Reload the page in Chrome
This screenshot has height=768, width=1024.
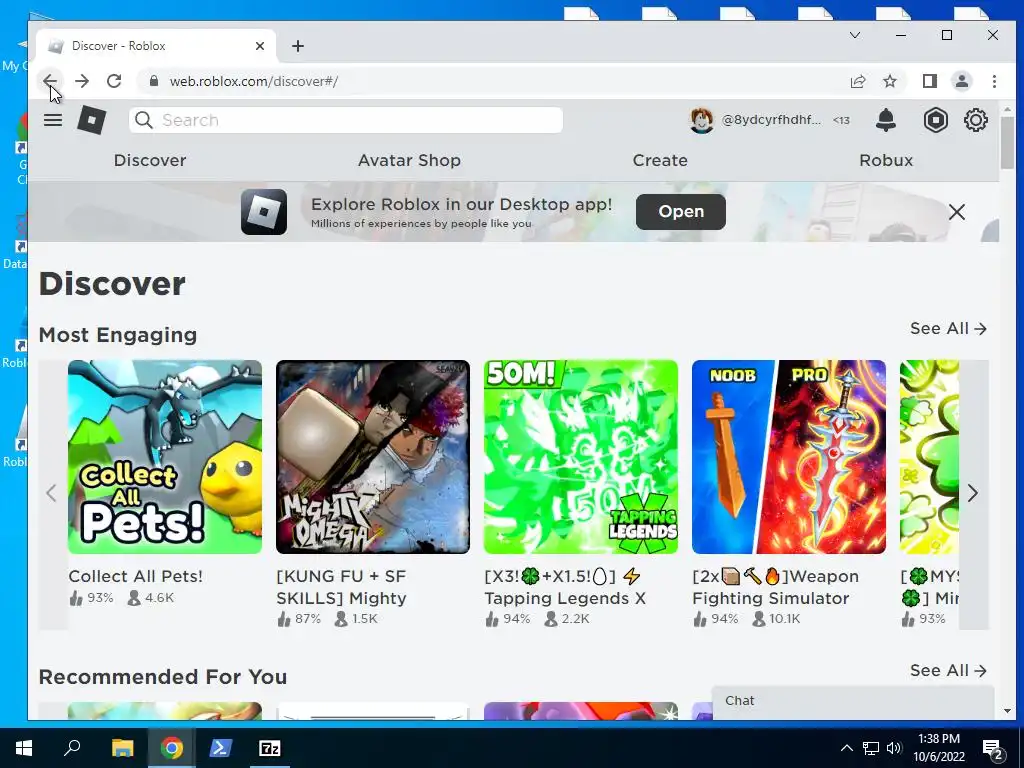tap(114, 81)
